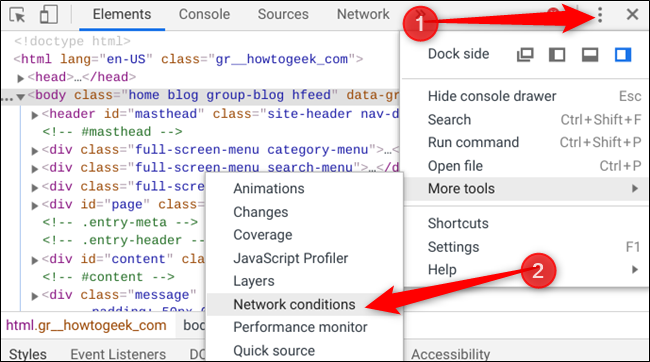Expand the header masthead node
The width and height of the screenshot is (650, 362).
35,115
